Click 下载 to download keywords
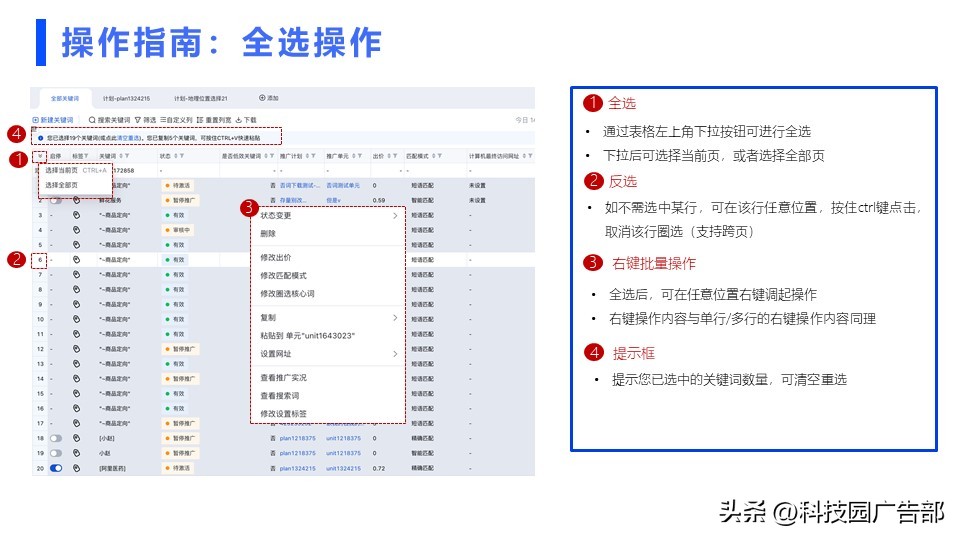Viewport: 960px width, 540px height. point(246,120)
